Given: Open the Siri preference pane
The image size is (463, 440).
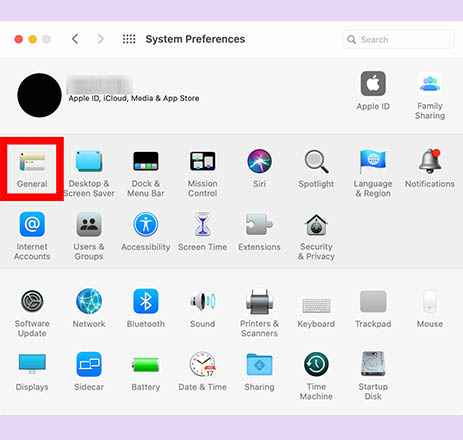Looking at the screenshot, I should [259, 169].
